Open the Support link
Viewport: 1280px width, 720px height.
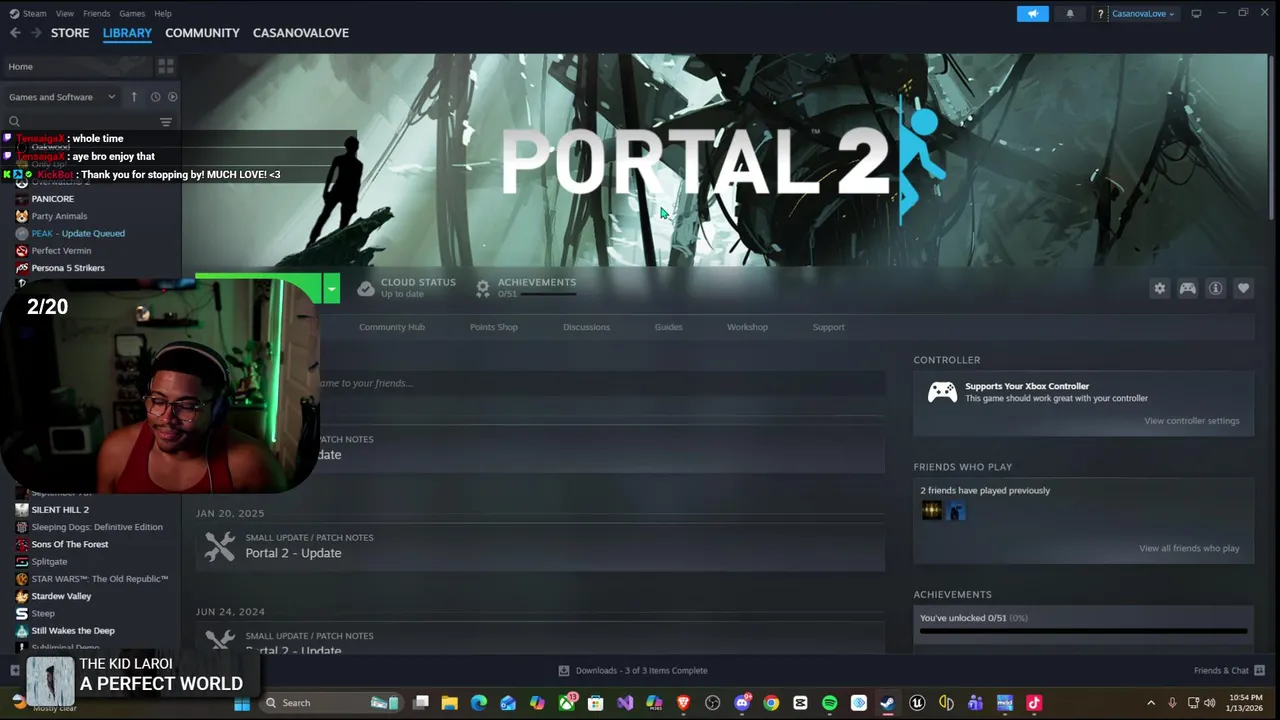coord(829,327)
